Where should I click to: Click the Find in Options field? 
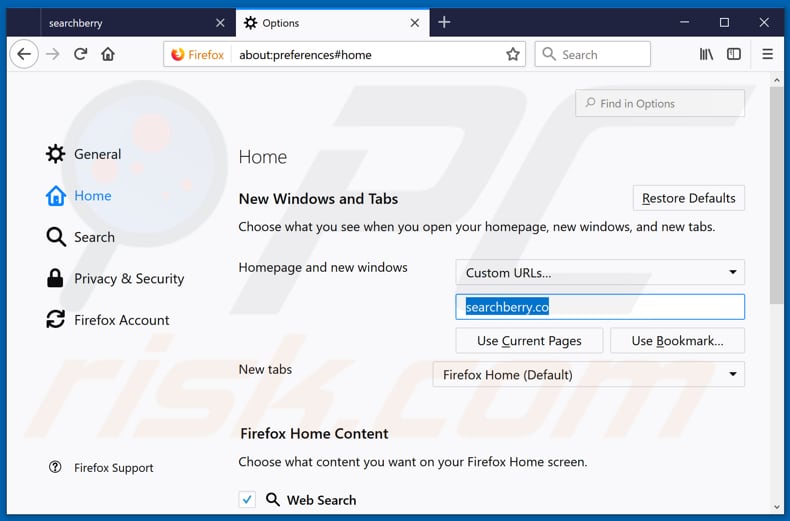tap(660, 103)
